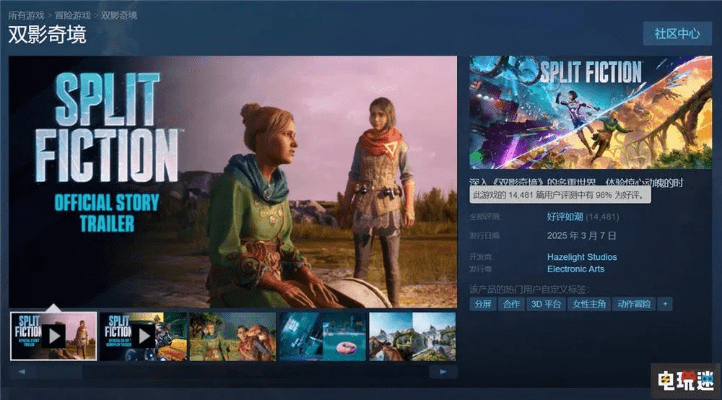Select the 合作 tag

(512, 303)
